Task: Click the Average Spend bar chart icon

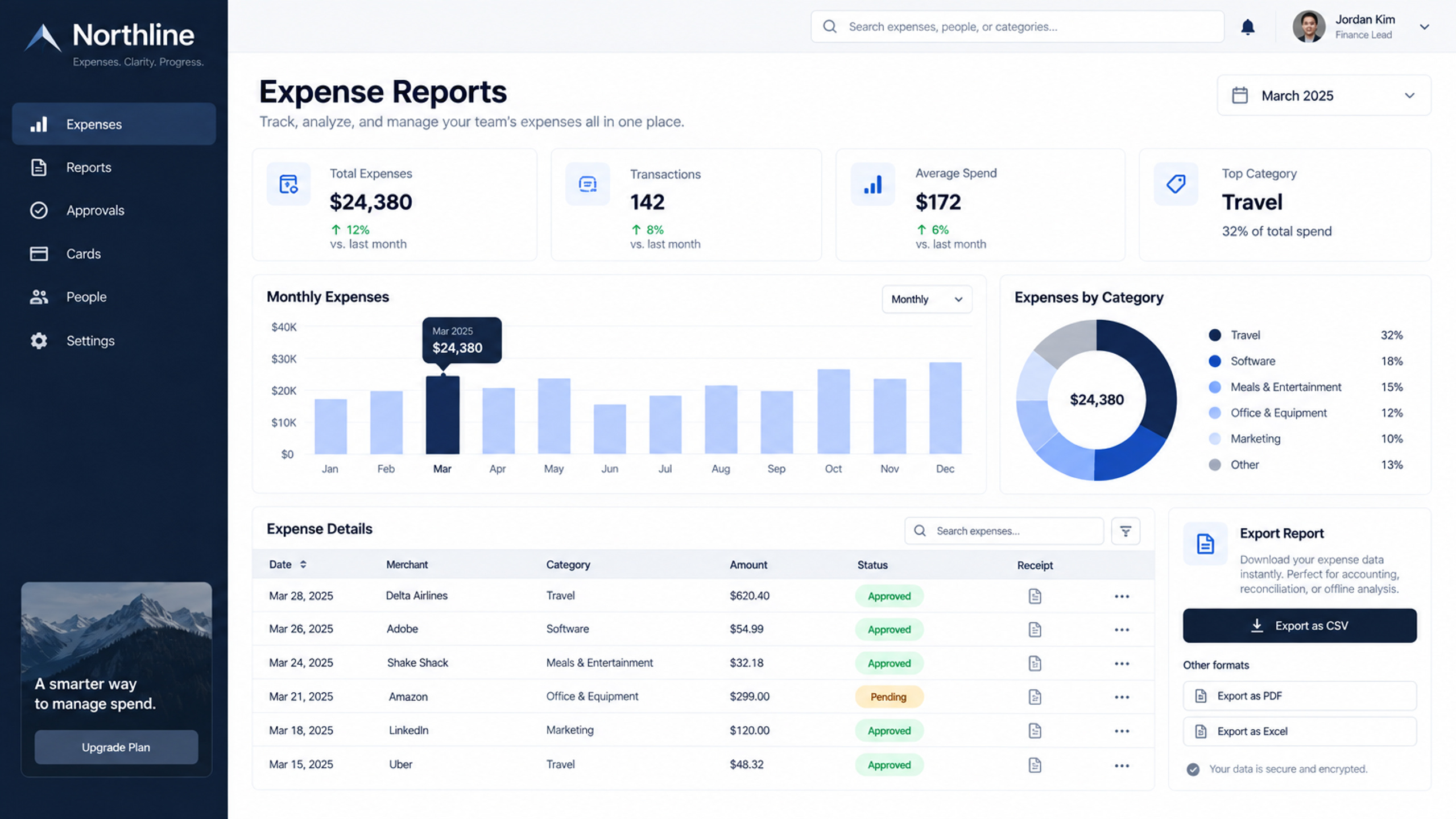Action: pyautogui.click(x=872, y=184)
